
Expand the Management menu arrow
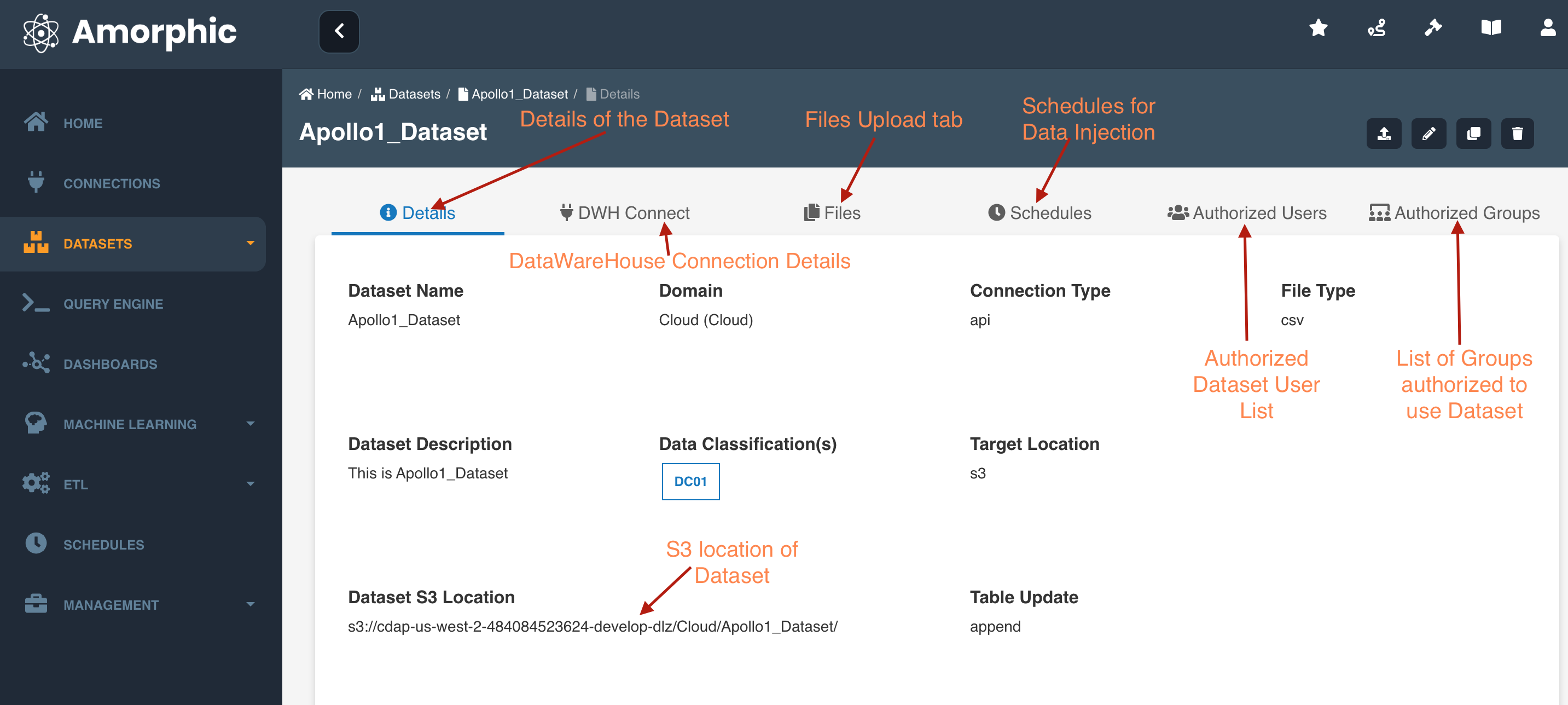[250, 604]
